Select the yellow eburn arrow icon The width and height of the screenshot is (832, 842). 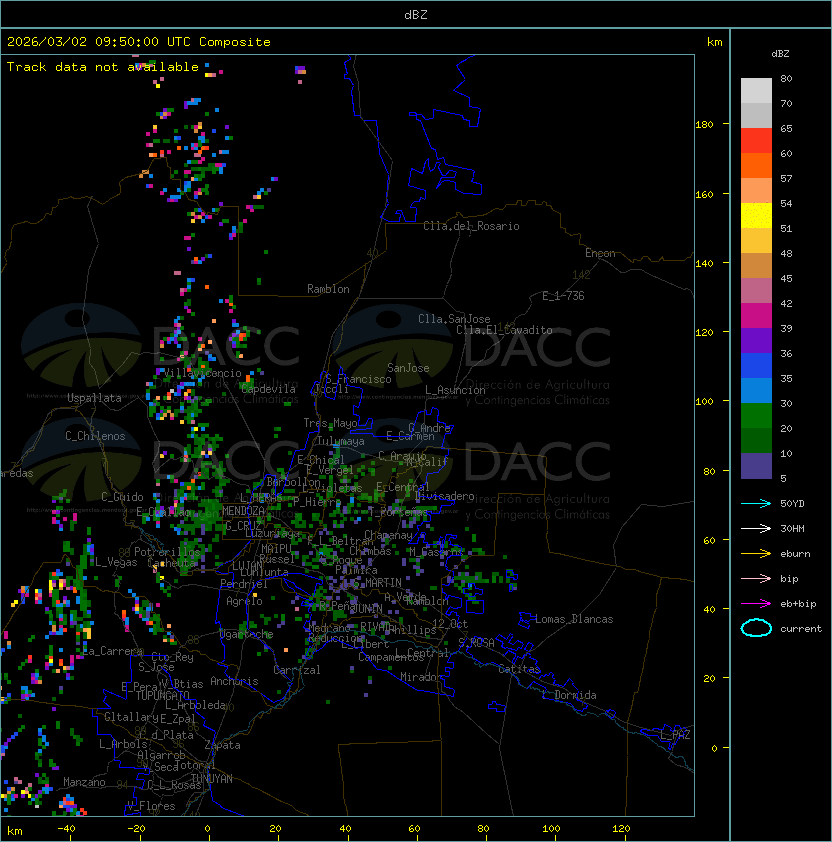[x=756, y=553]
